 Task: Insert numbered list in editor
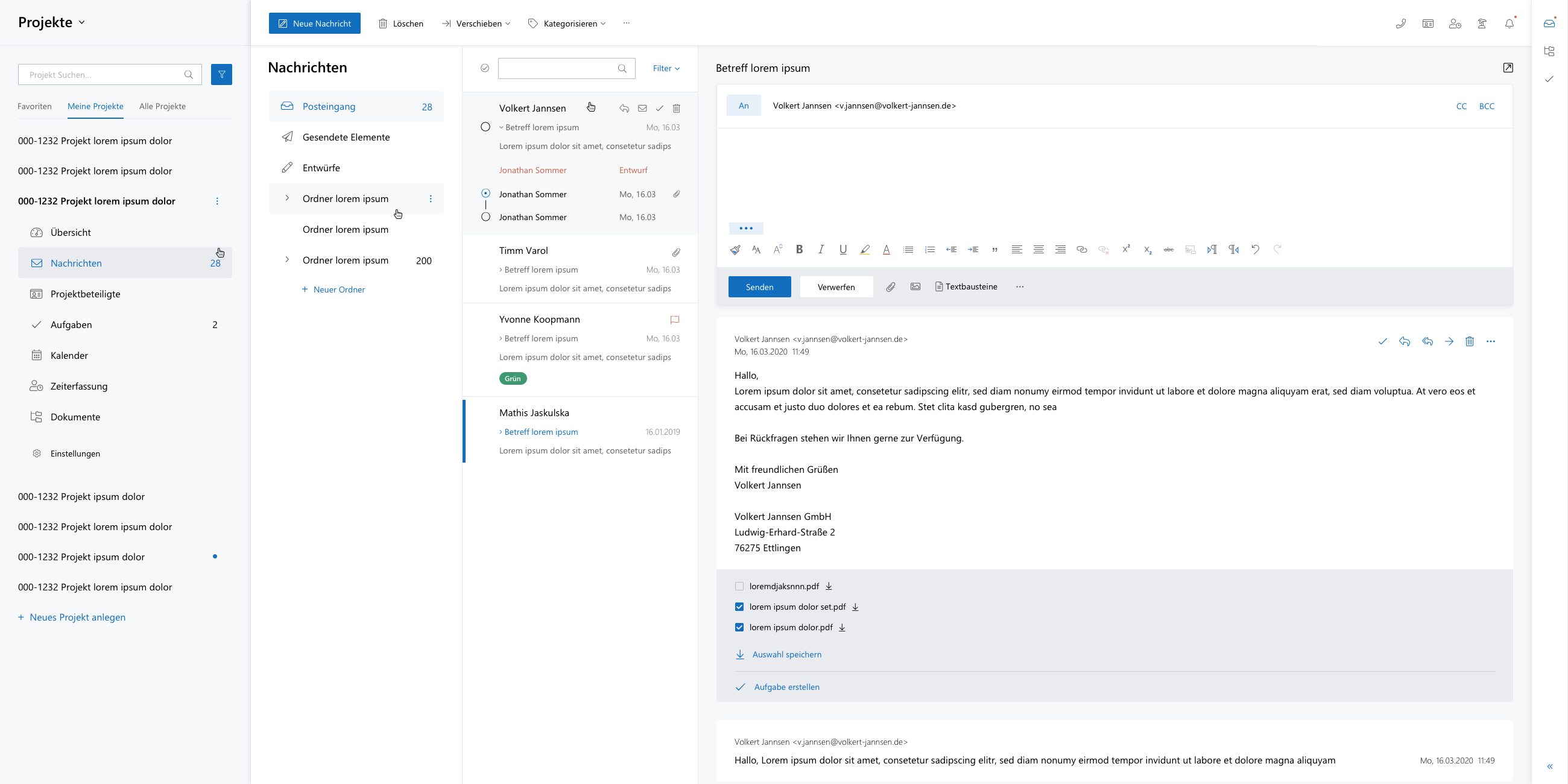tap(929, 249)
